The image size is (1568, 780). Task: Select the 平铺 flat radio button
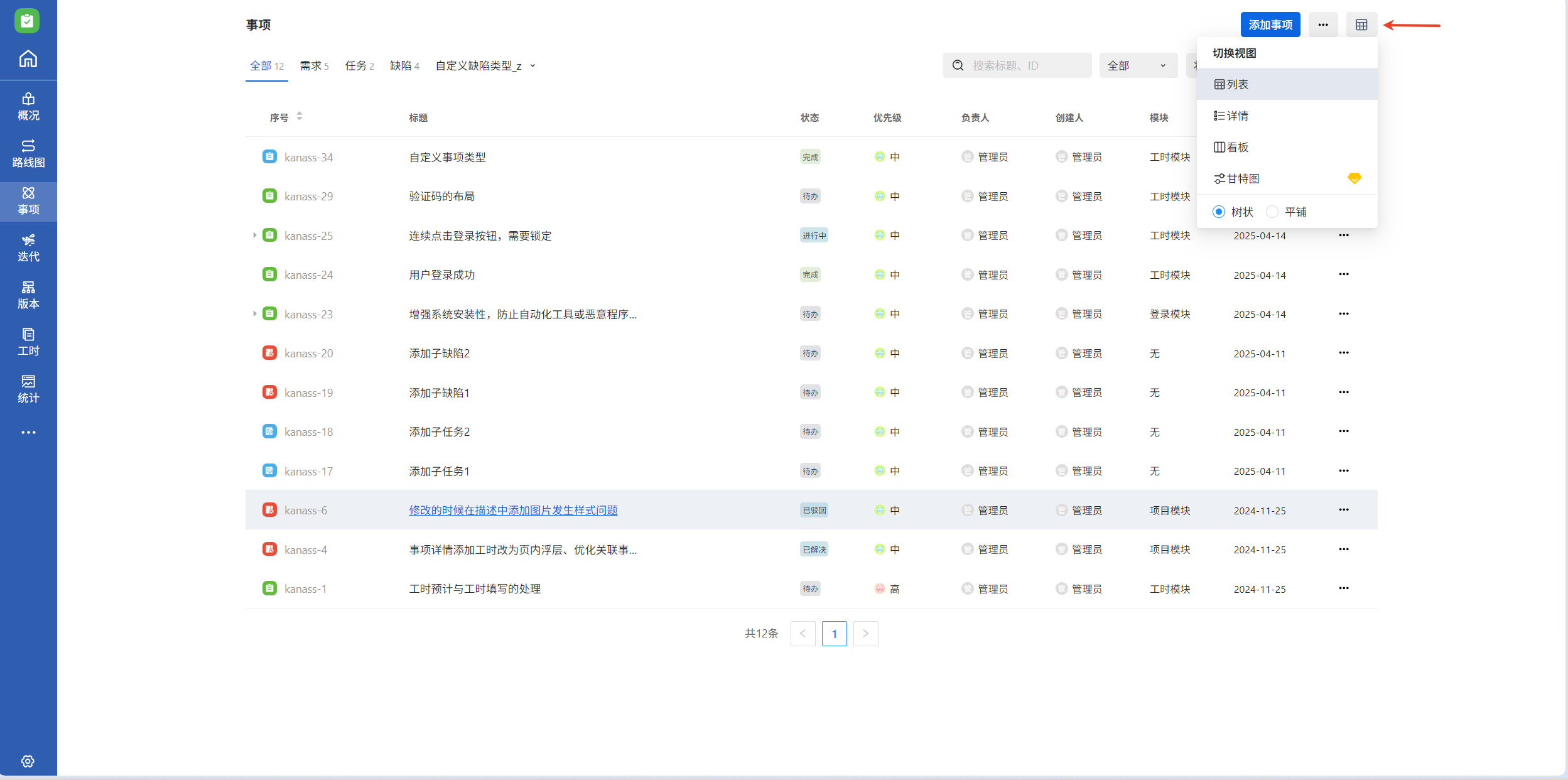point(1272,212)
